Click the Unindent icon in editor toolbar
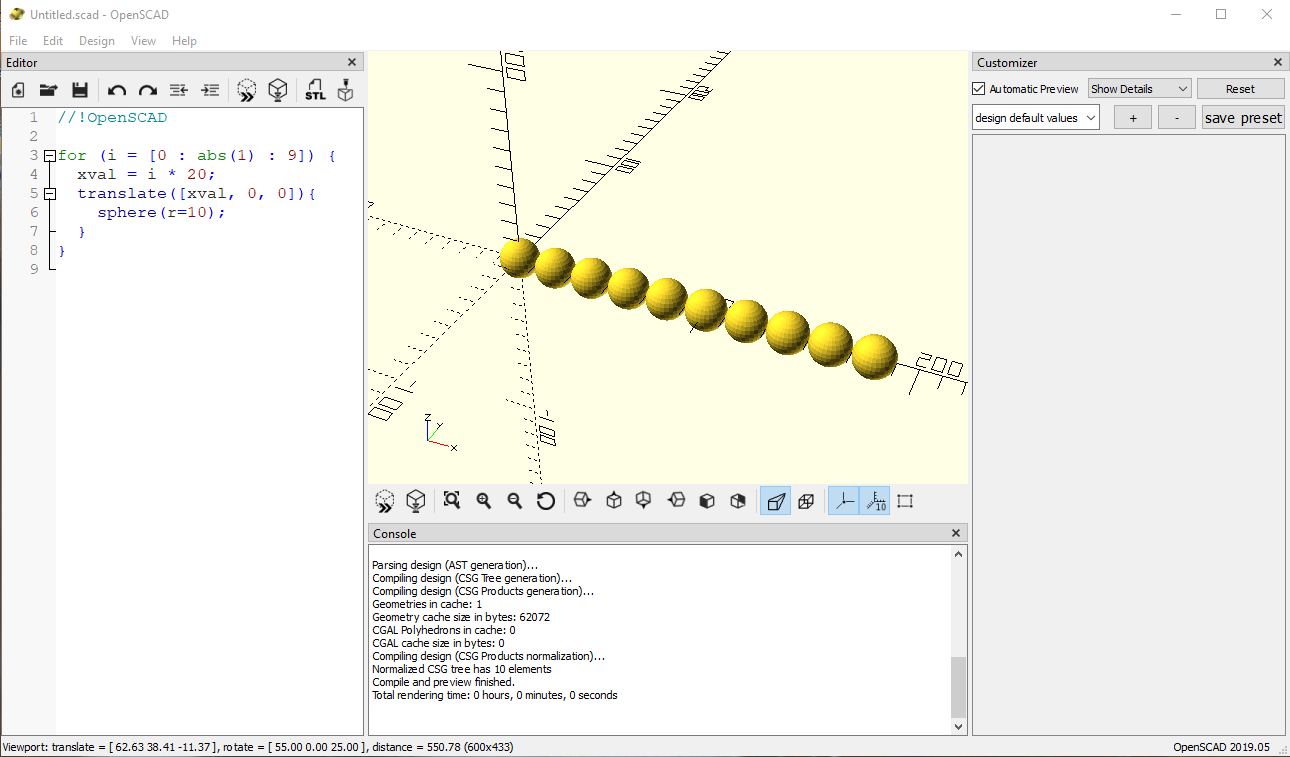This screenshot has height=757, width=1290. (178, 90)
